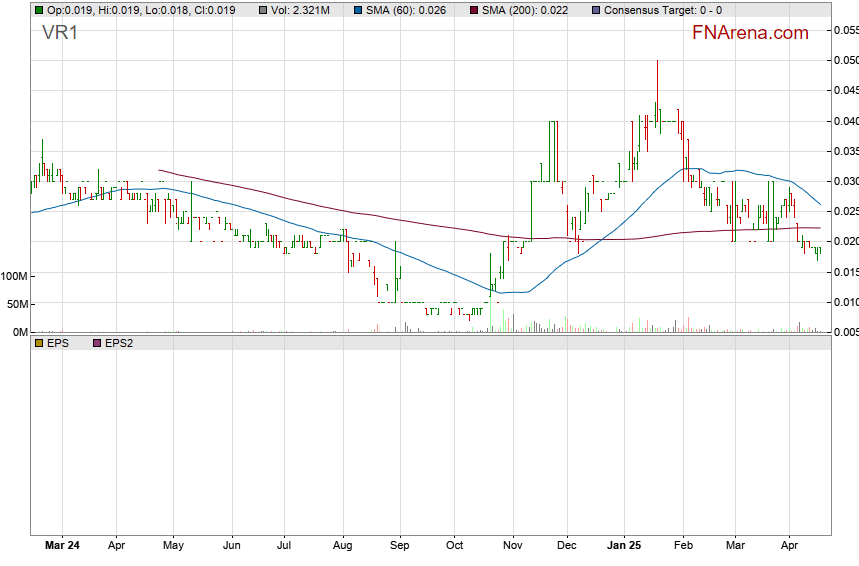Click the grey Vol legend square

pos(262,10)
